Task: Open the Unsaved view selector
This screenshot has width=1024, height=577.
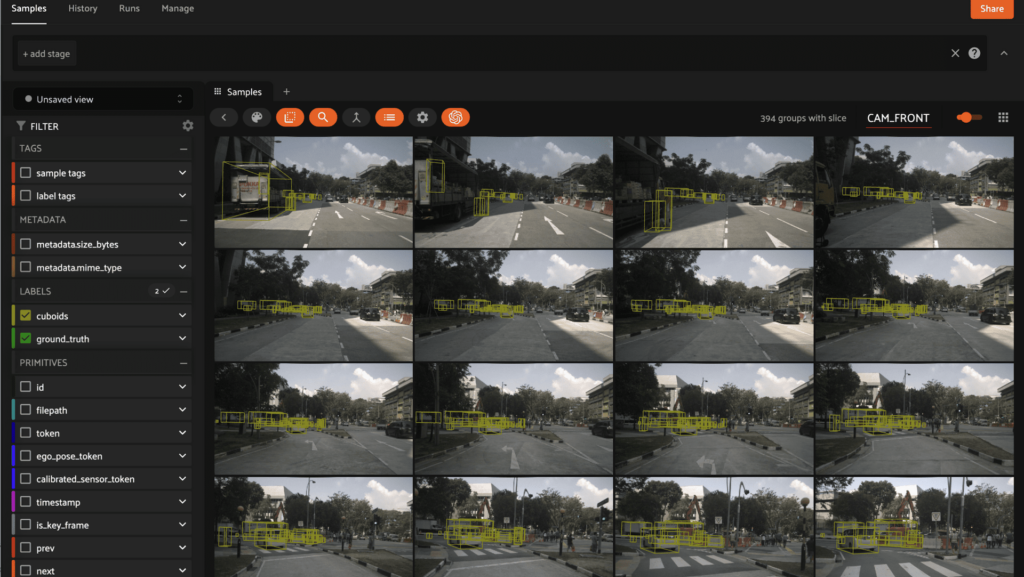Action: coord(103,99)
